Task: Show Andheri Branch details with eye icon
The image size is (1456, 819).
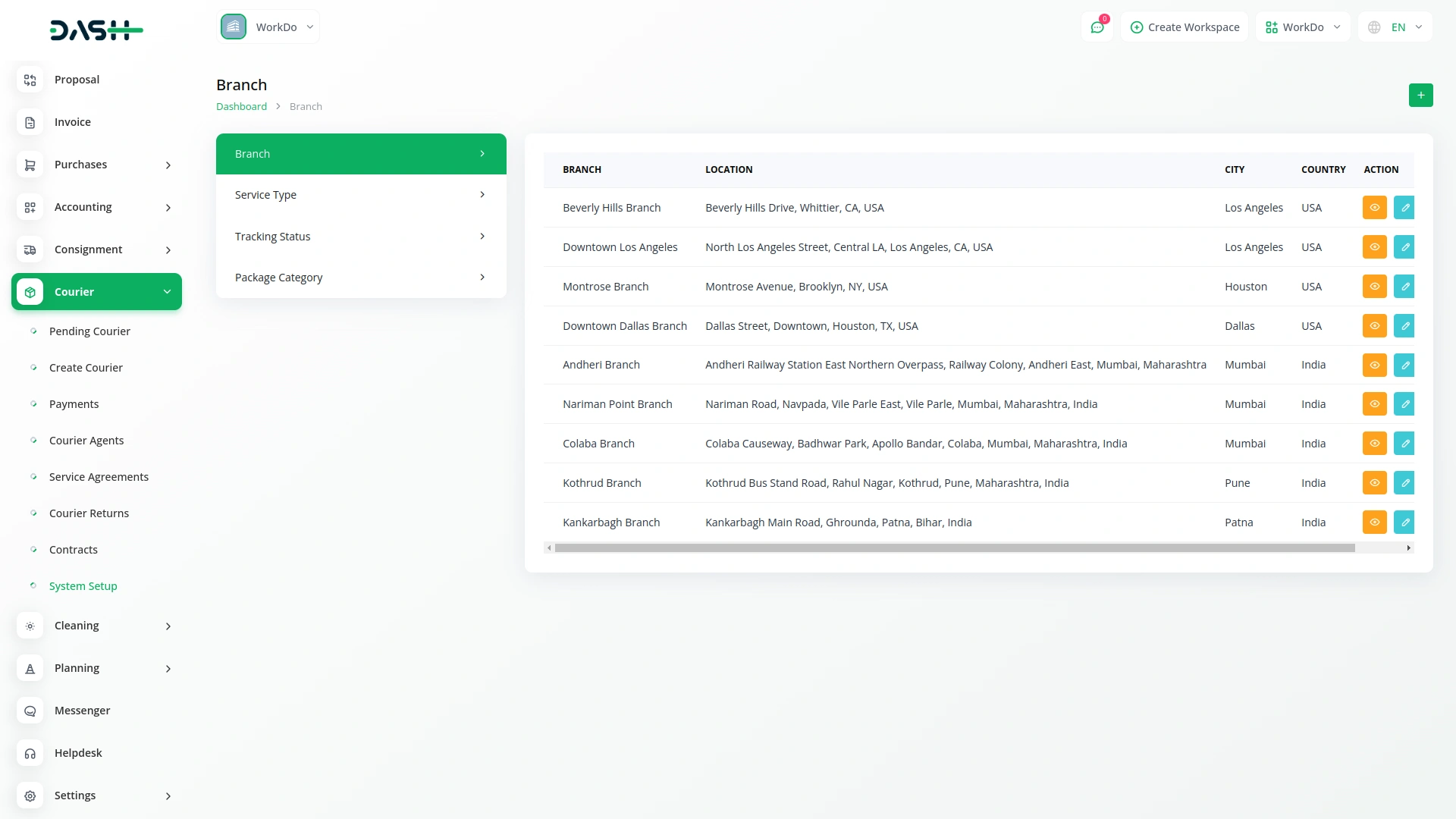Action: click(x=1374, y=365)
